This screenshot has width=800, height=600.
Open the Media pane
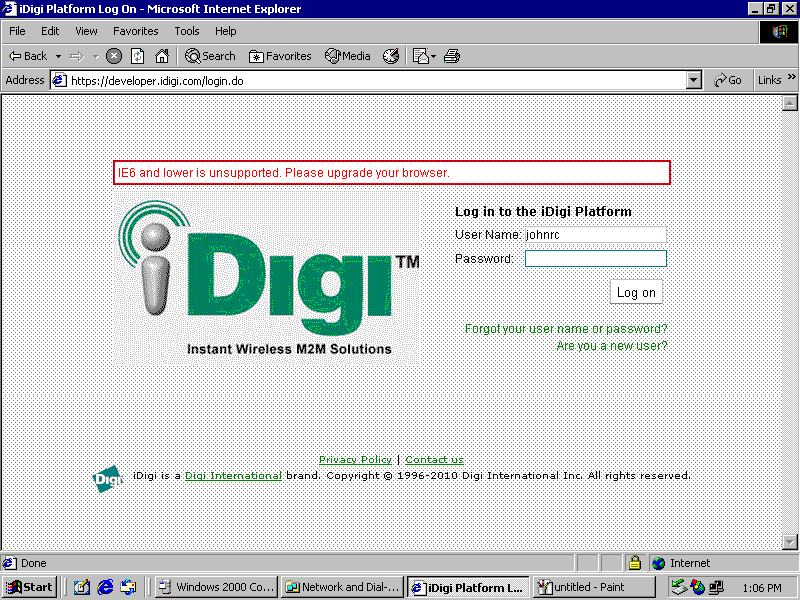348,56
